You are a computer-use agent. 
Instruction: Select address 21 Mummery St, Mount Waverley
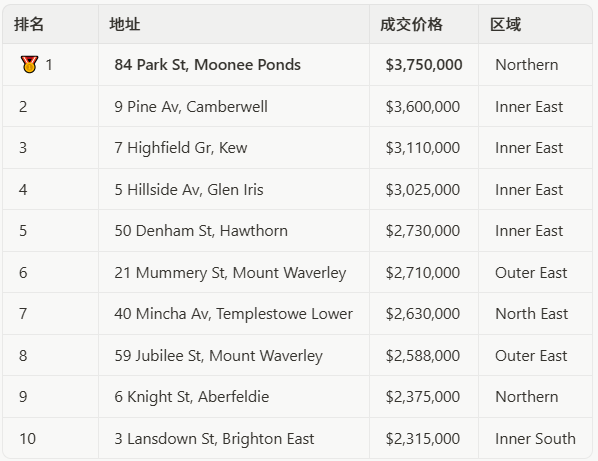tap(230, 273)
